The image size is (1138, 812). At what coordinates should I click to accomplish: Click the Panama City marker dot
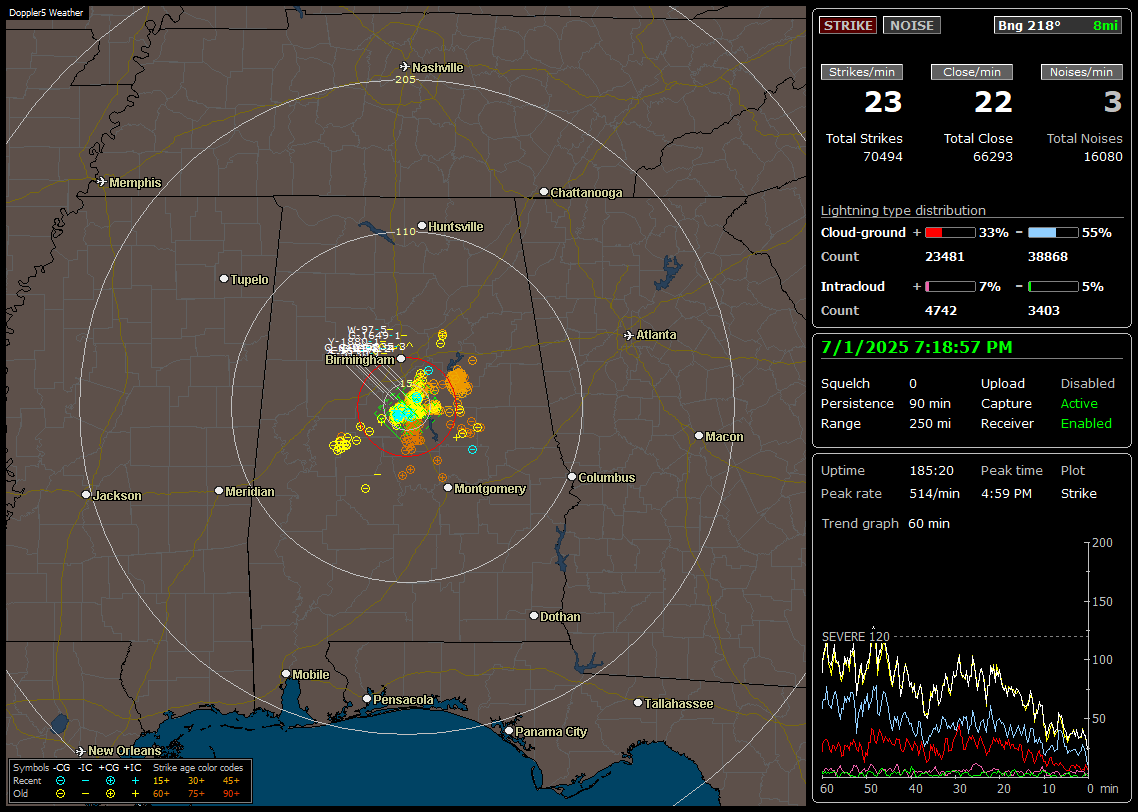(509, 731)
